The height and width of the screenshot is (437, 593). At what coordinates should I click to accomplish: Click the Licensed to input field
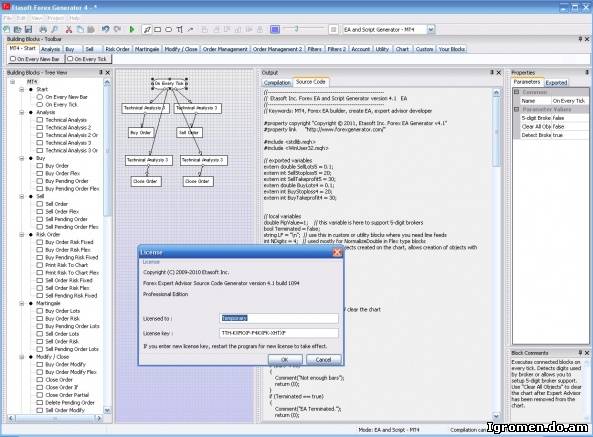(279, 318)
